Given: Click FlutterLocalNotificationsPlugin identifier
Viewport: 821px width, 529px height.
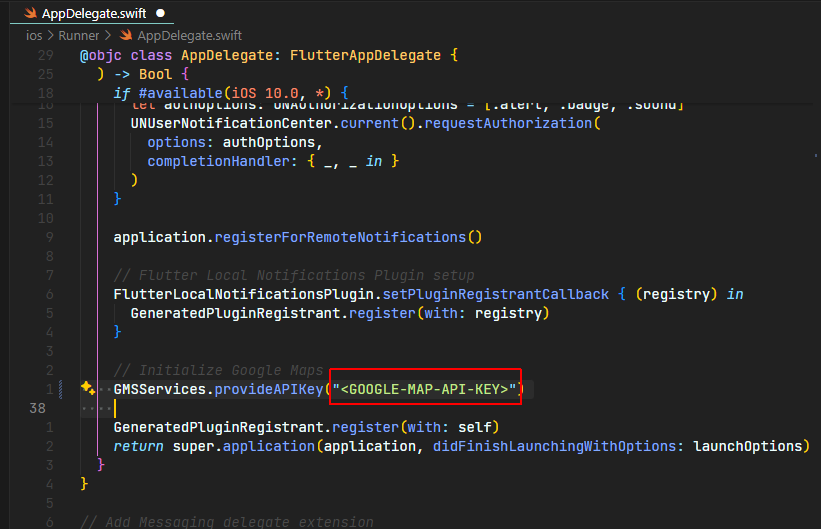Looking at the screenshot, I should 243,294.
